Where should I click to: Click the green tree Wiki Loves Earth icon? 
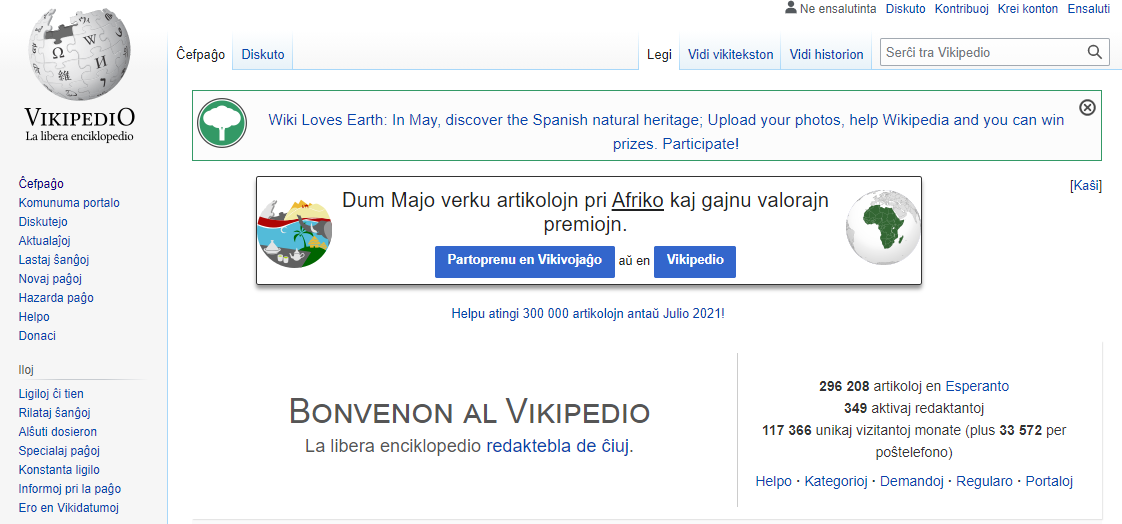click(222, 124)
